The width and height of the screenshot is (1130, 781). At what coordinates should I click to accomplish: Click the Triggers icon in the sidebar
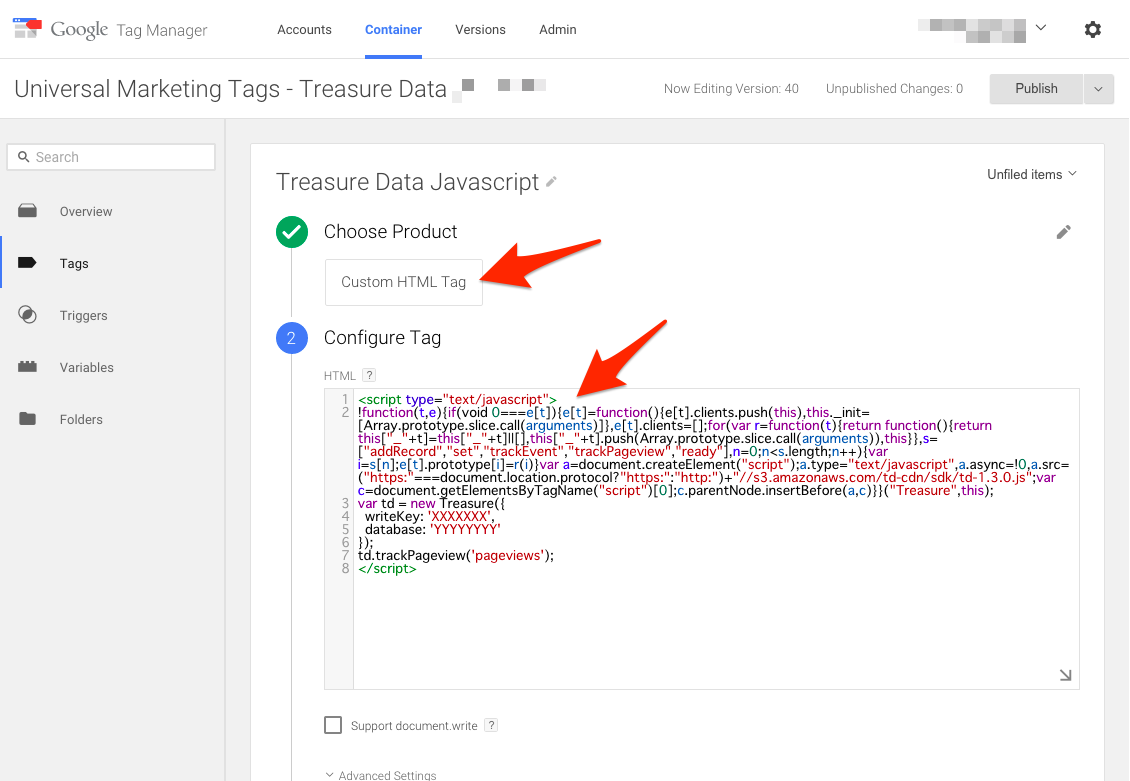click(28, 315)
